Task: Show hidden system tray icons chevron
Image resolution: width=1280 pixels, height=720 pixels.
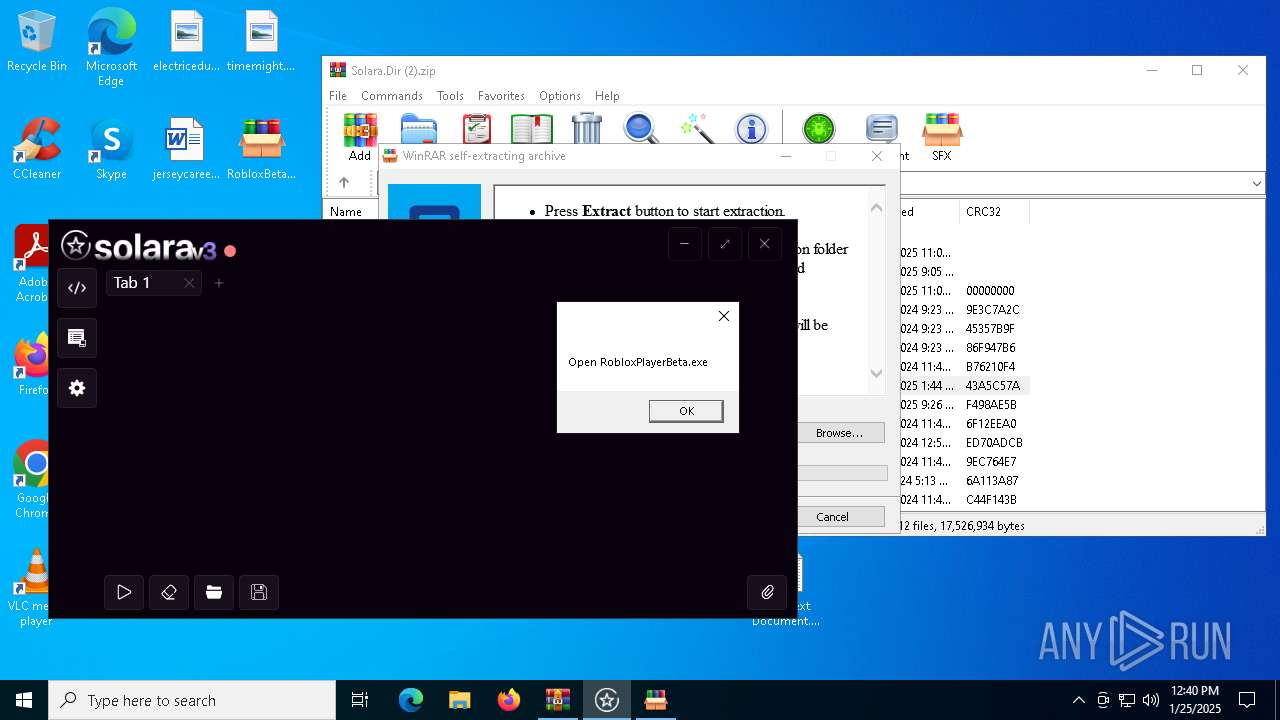Action: pos(1078,700)
